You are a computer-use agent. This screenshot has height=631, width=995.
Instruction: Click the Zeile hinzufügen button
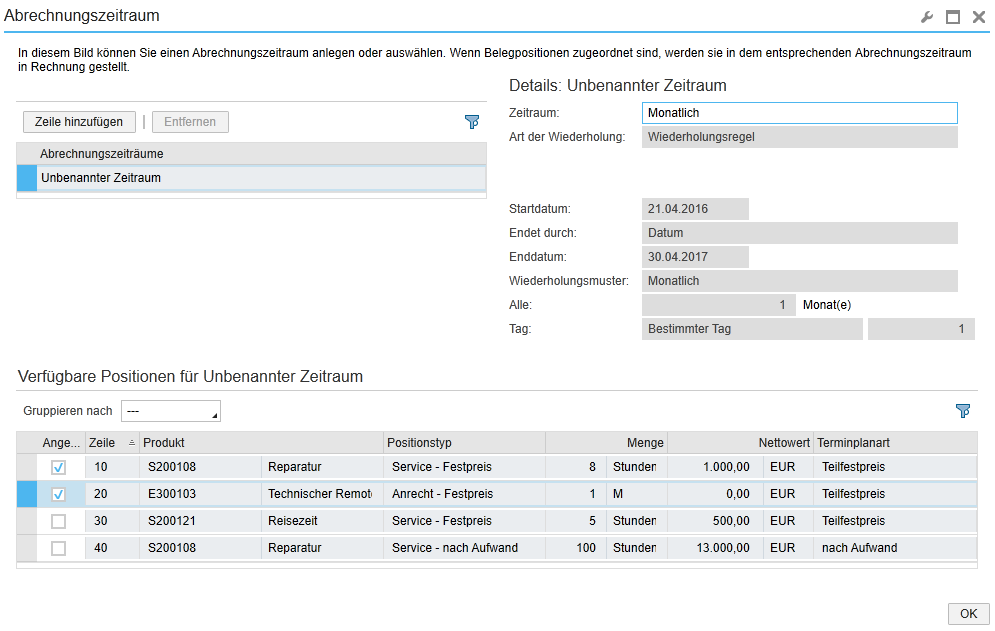click(x=79, y=122)
